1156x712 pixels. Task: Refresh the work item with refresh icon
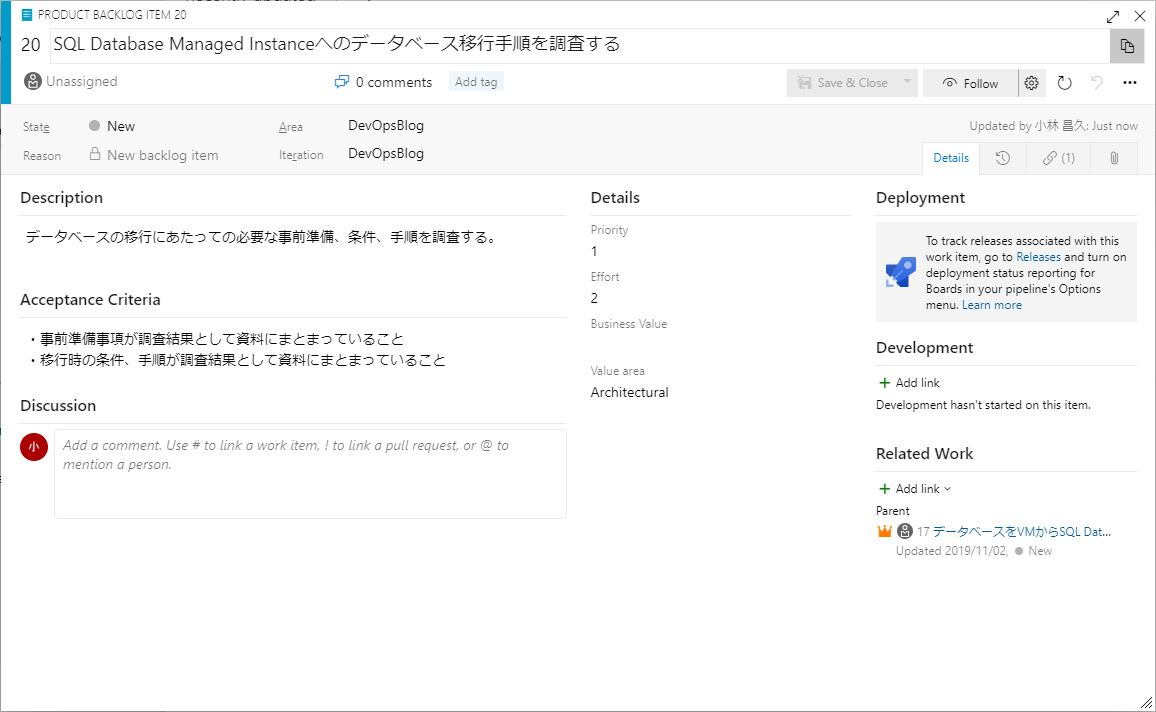pyautogui.click(x=1064, y=83)
